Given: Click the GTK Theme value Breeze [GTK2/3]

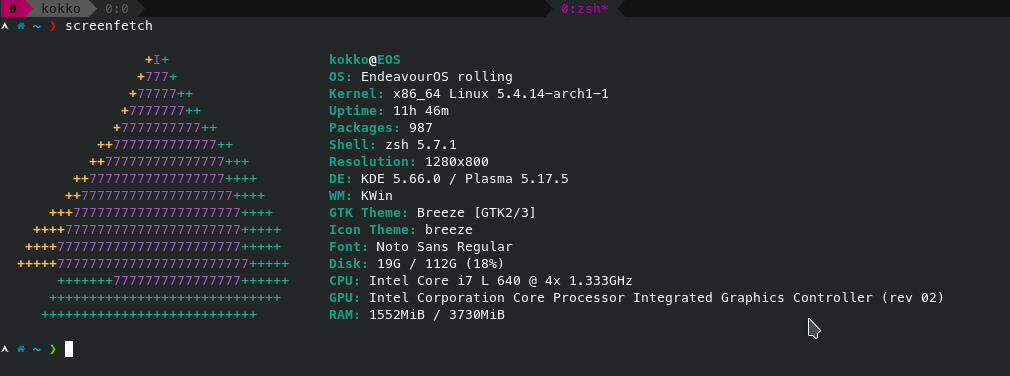Looking at the screenshot, I should click(477, 212).
